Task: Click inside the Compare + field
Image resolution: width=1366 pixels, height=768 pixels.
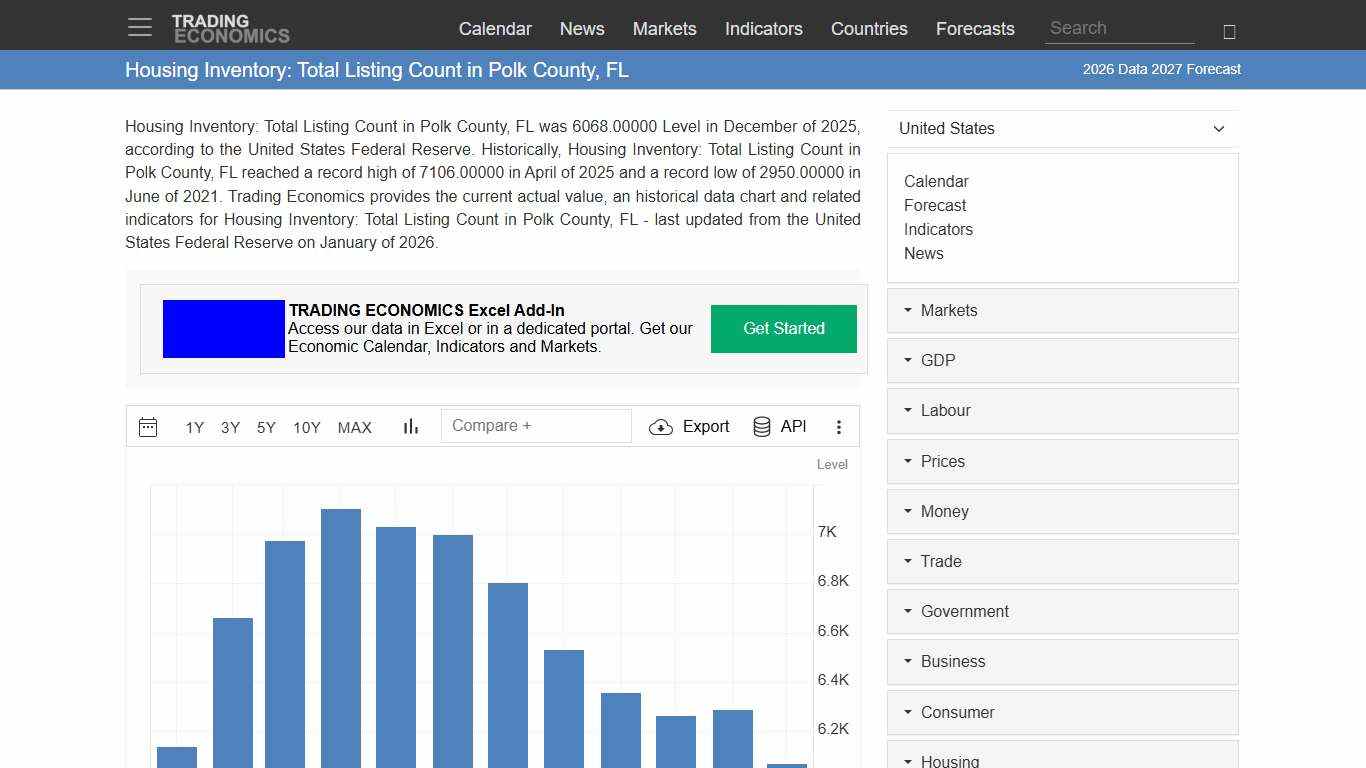Action: (x=536, y=425)
